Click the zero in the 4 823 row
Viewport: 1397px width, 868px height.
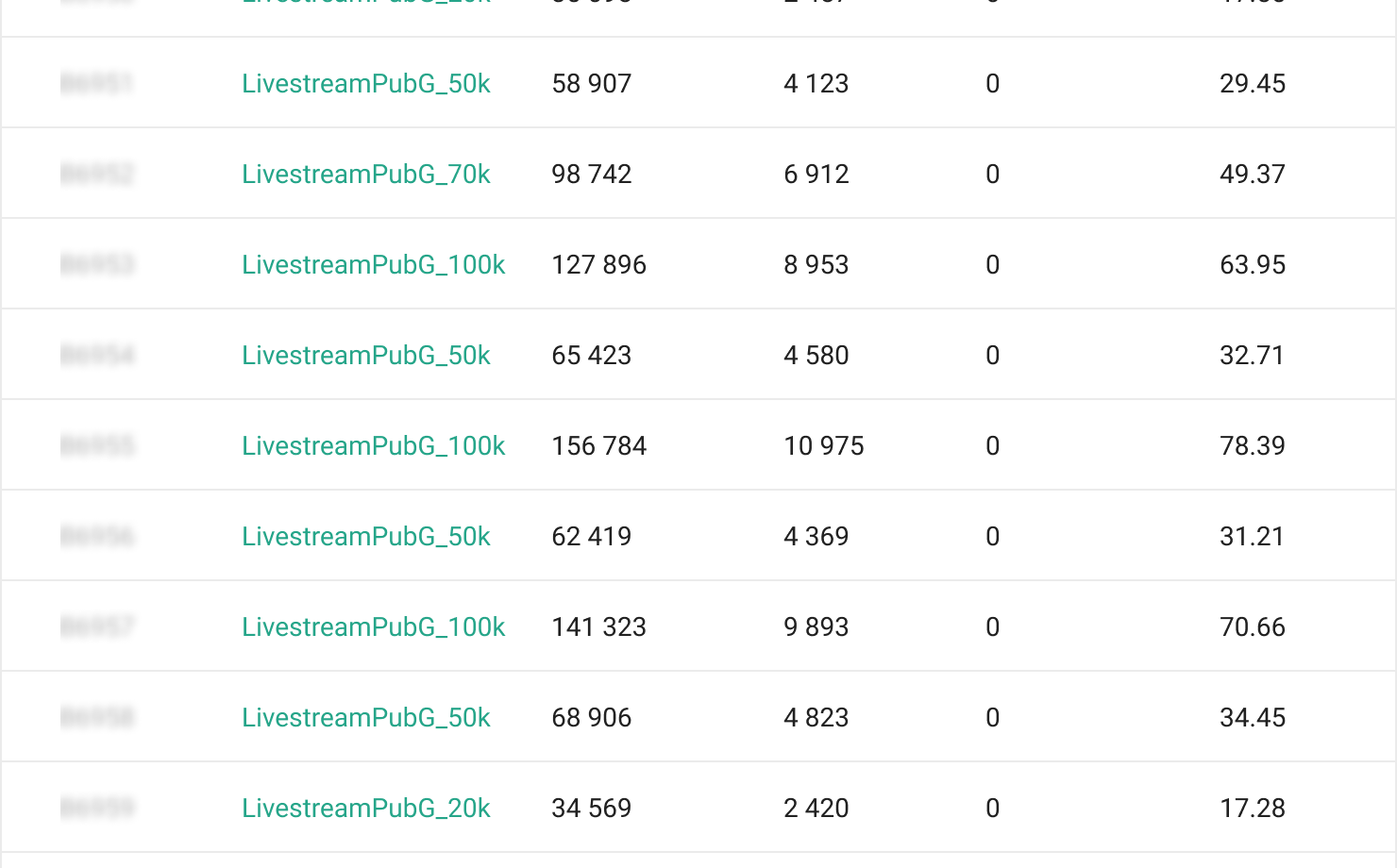(x=992, y=718)
